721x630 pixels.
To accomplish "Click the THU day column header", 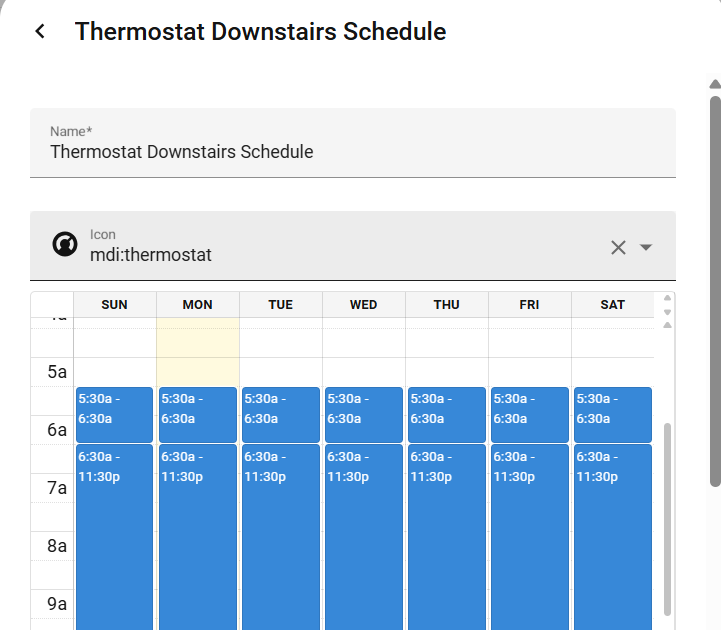I will point(447,305).
